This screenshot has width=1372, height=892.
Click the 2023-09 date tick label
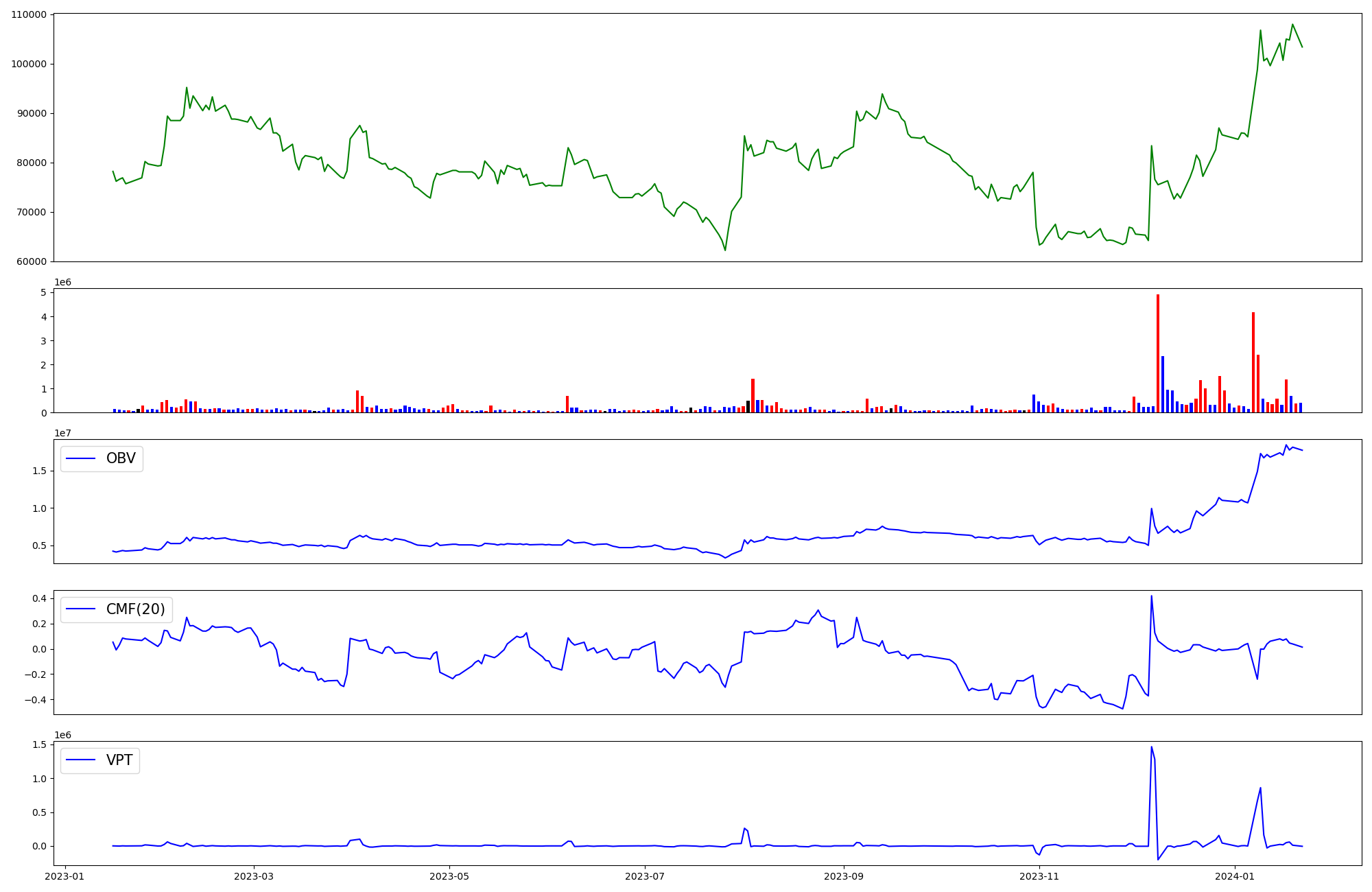[x=843, y=876]
